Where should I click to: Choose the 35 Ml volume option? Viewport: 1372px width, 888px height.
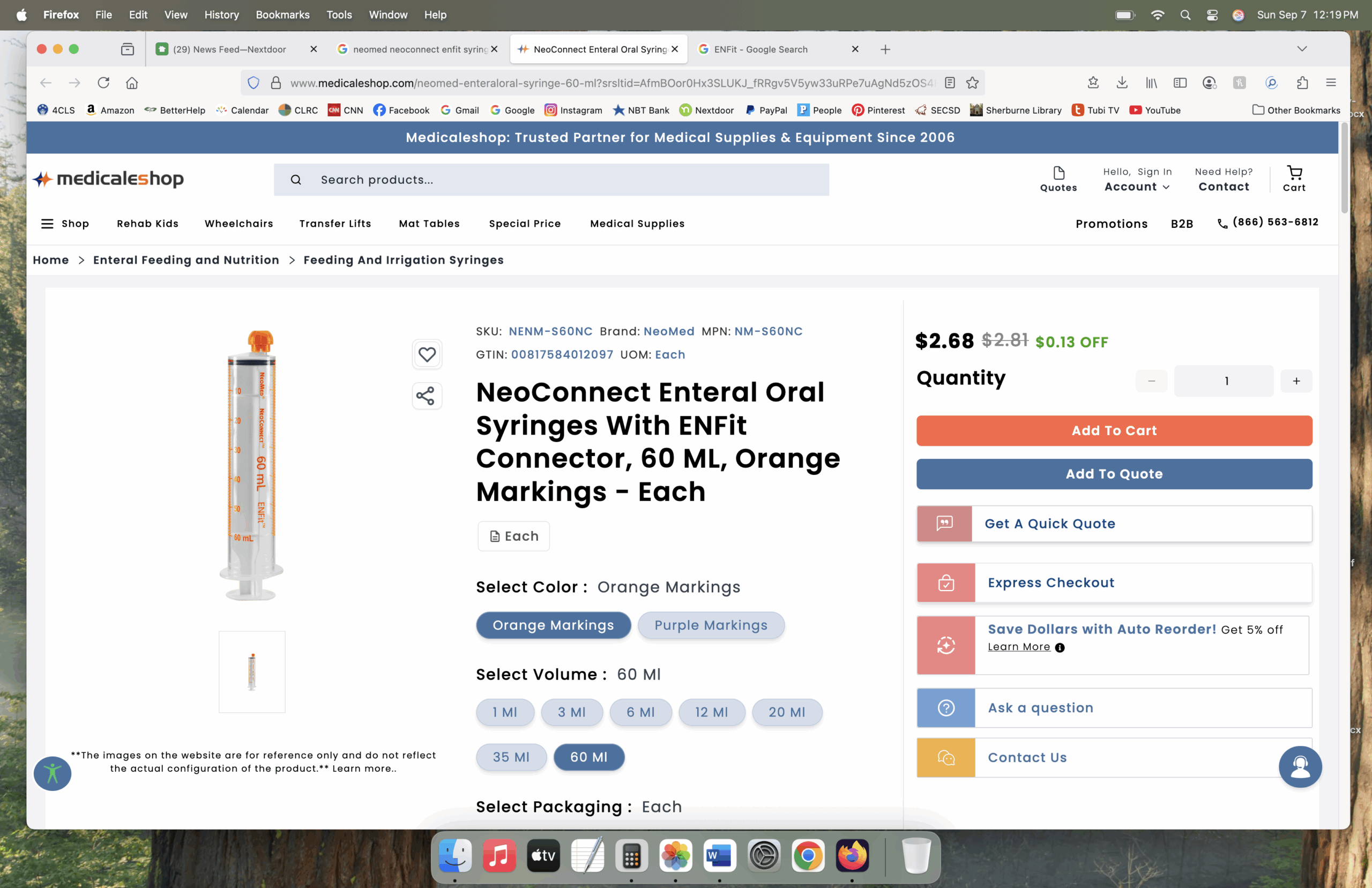coord(511,757)
